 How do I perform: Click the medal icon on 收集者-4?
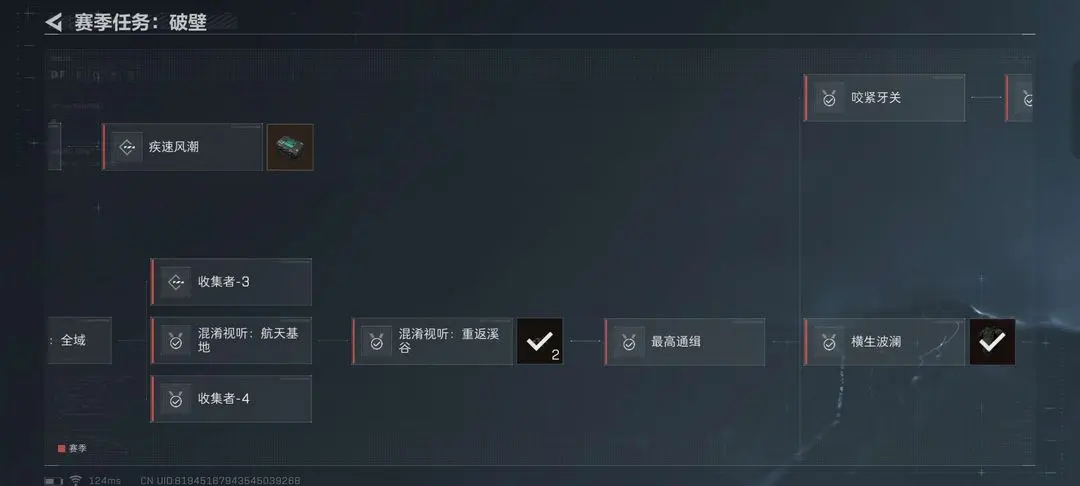click(176, 399)
